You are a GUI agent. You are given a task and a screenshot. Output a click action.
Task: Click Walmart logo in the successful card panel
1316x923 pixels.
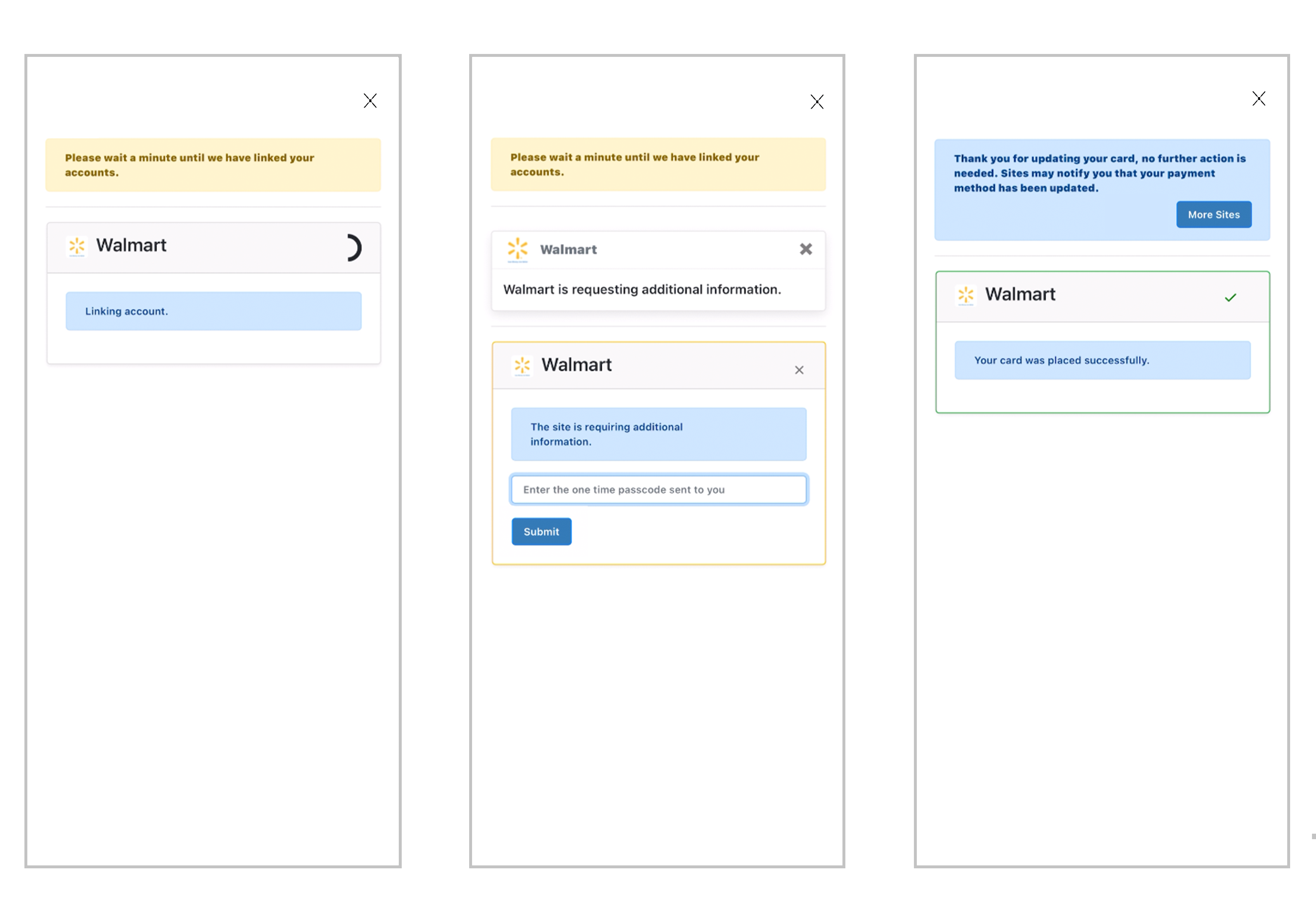click(966, 296)
